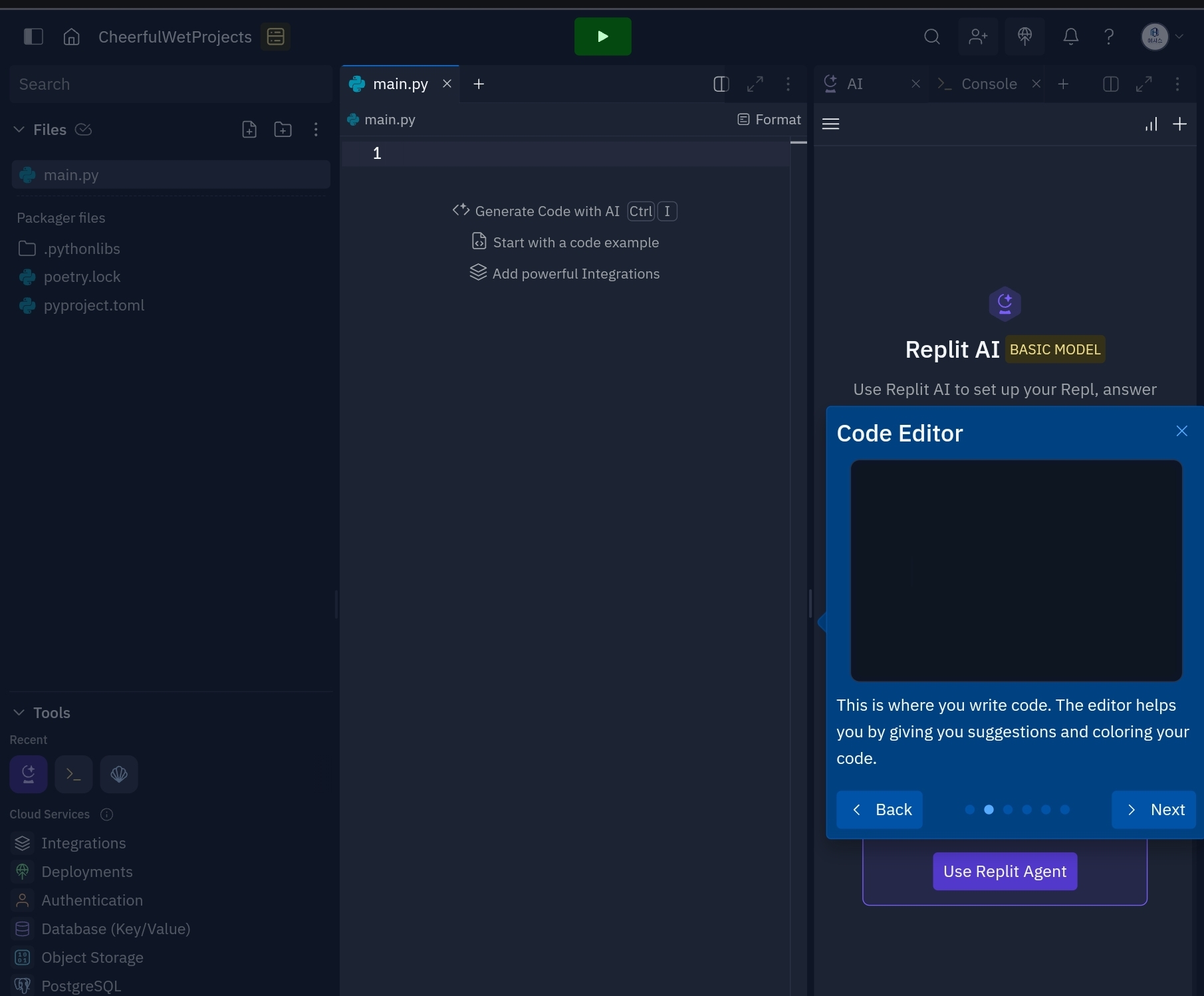Open the deploy rocket icon in header

(1024, 37)
